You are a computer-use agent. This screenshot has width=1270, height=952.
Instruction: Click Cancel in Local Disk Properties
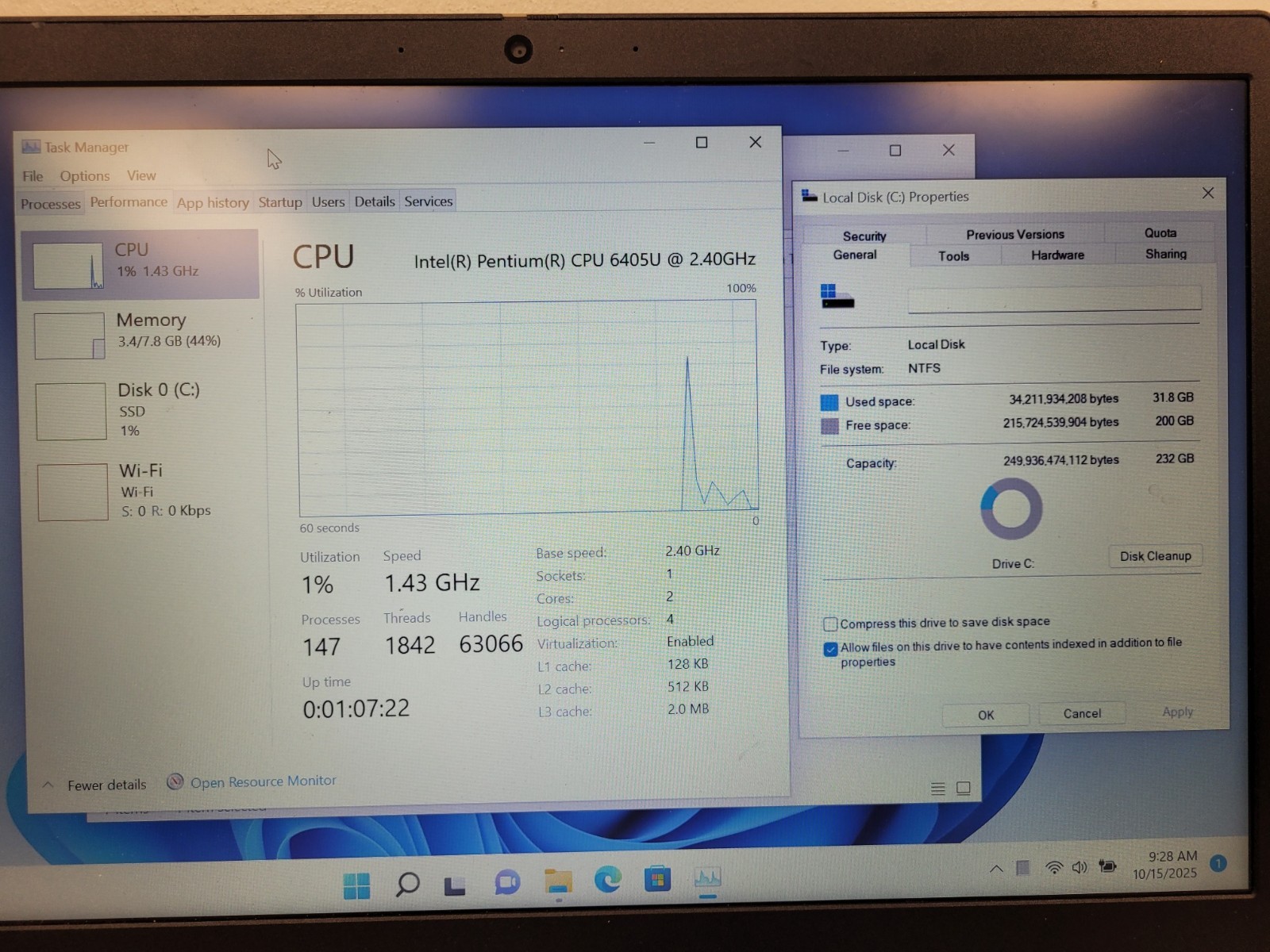(1082, 713)
